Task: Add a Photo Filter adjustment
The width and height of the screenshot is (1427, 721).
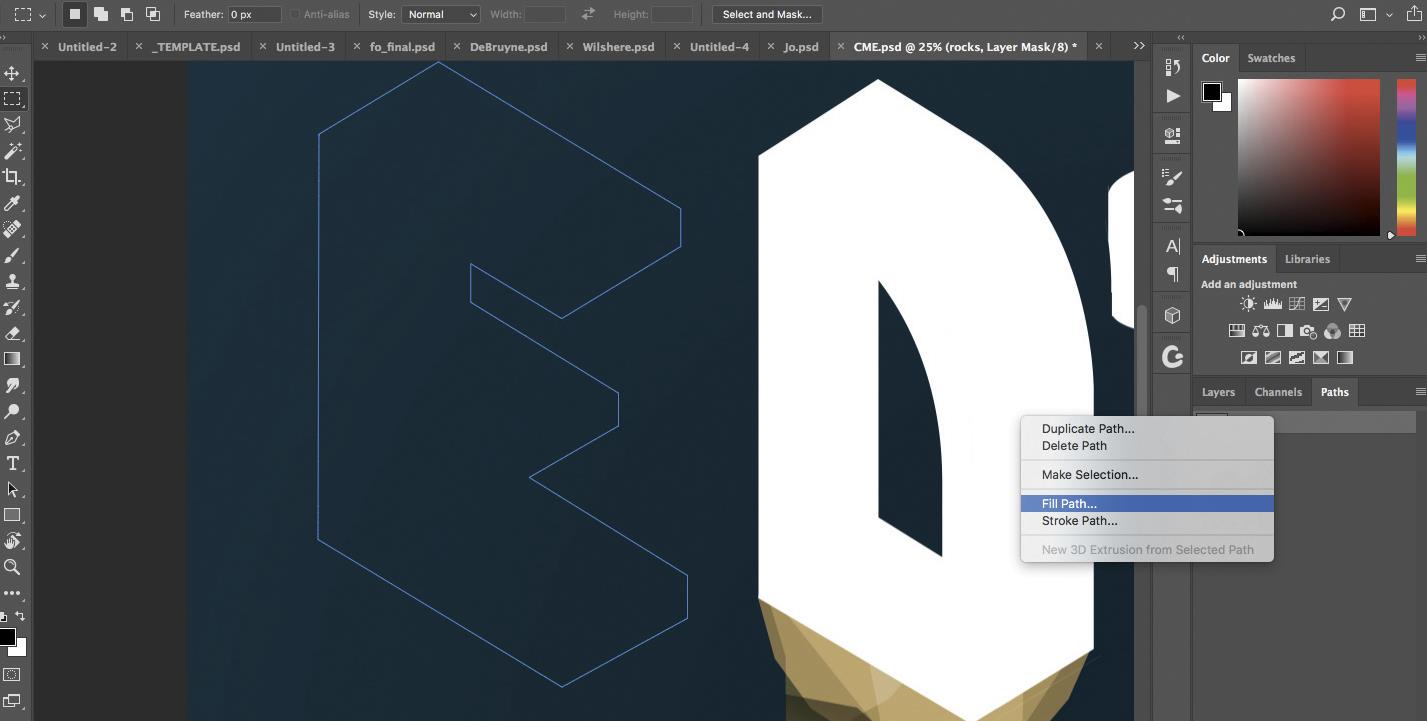Action: (x=1308, y=331)
